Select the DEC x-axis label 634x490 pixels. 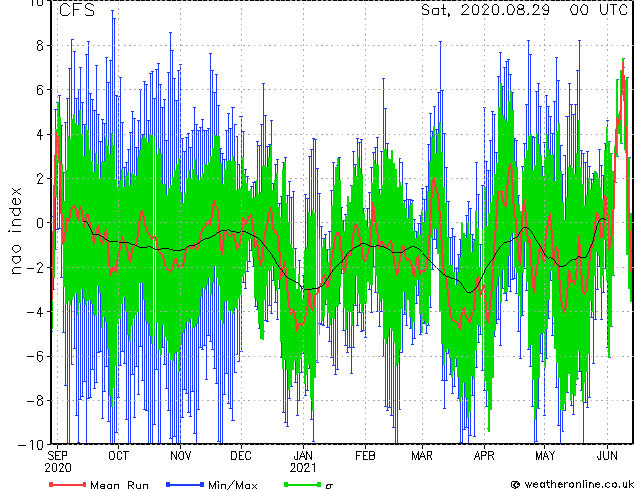coord(241,456)
